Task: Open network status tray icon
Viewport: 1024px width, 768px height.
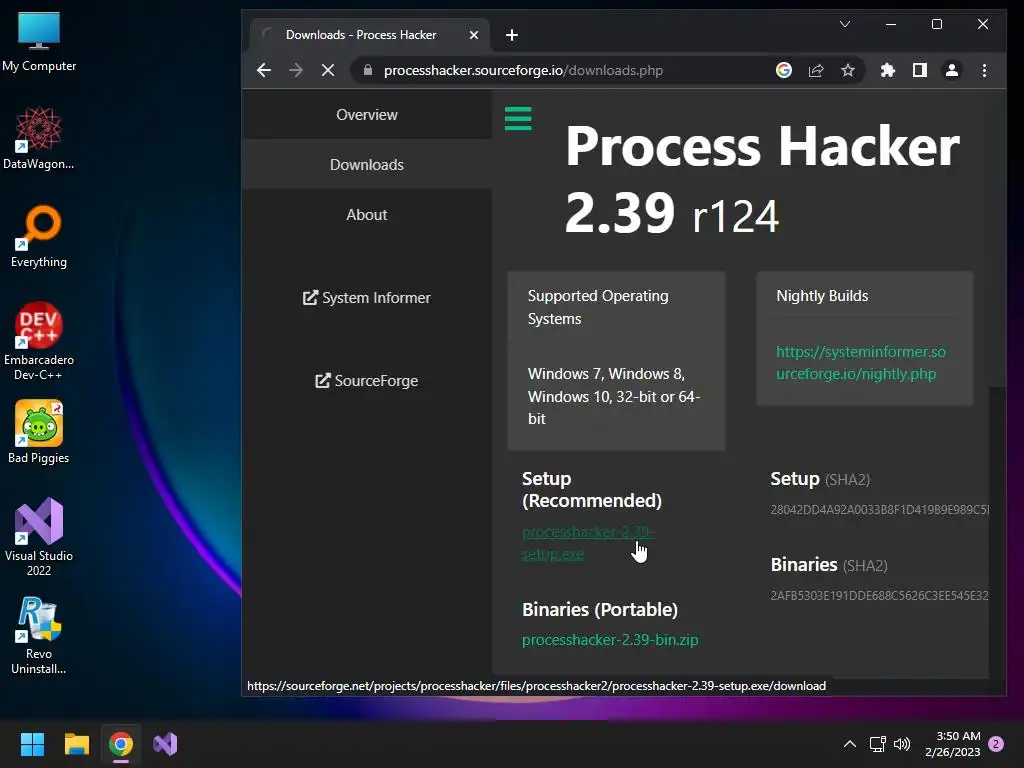Action: 877,744
